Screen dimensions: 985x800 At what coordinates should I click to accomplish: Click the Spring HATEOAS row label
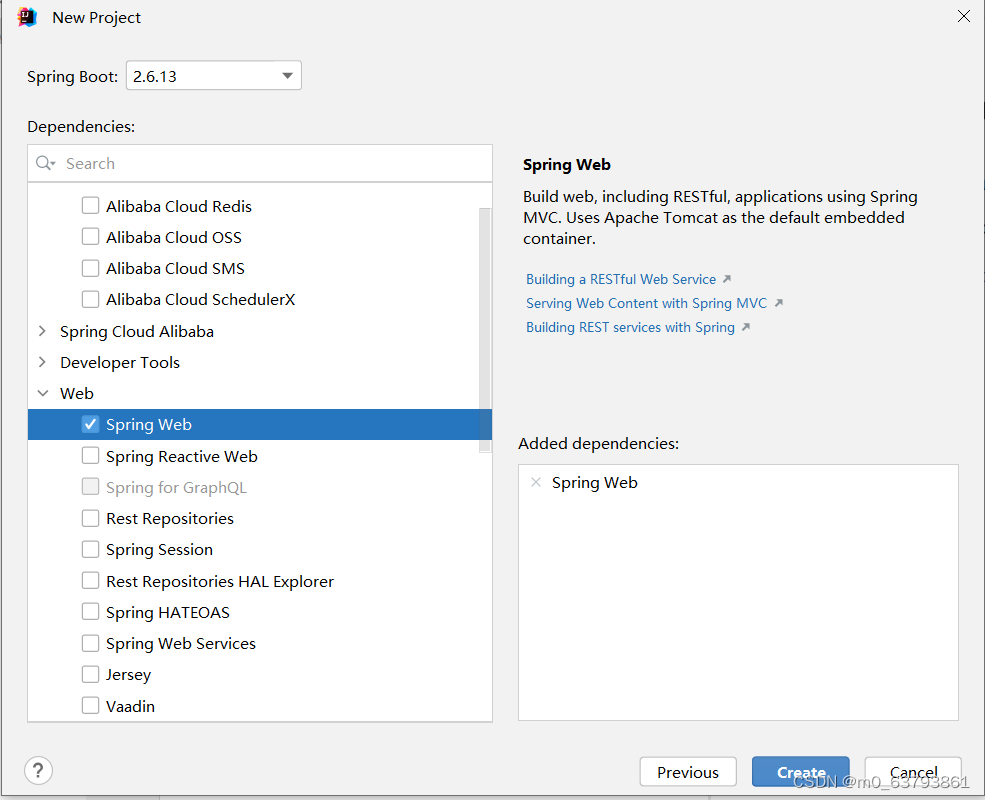tap(168, 612)
